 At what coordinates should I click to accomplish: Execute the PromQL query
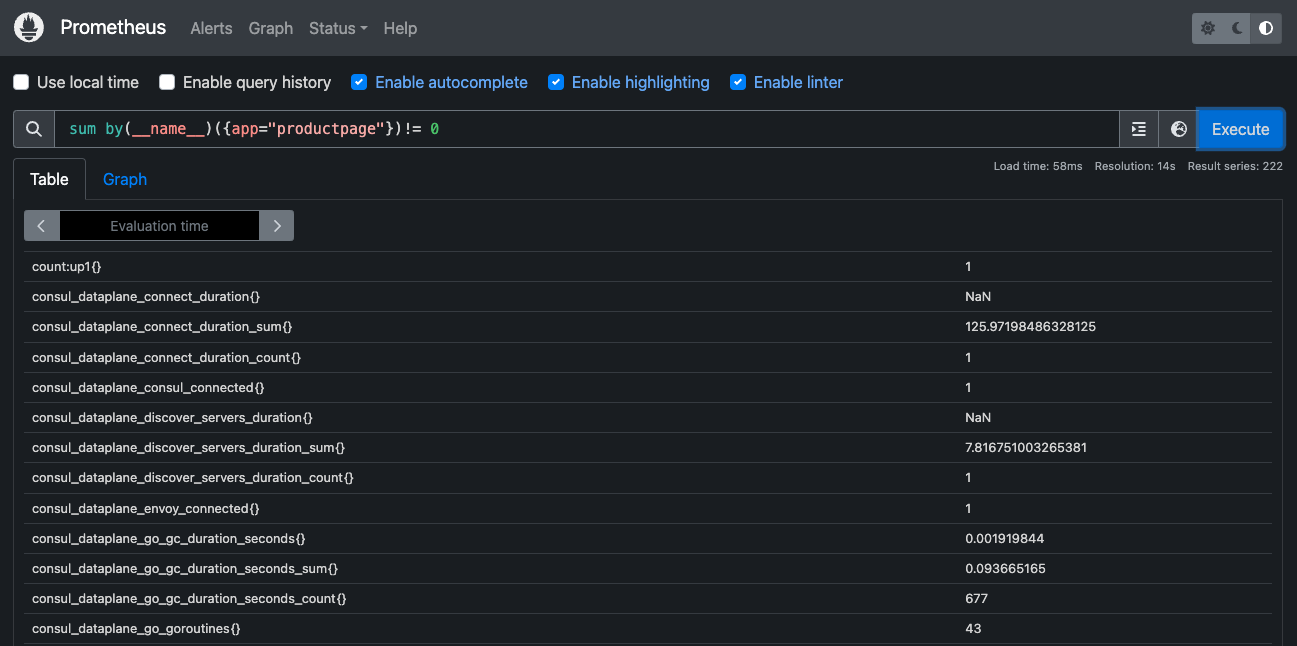pos(1240,129)
